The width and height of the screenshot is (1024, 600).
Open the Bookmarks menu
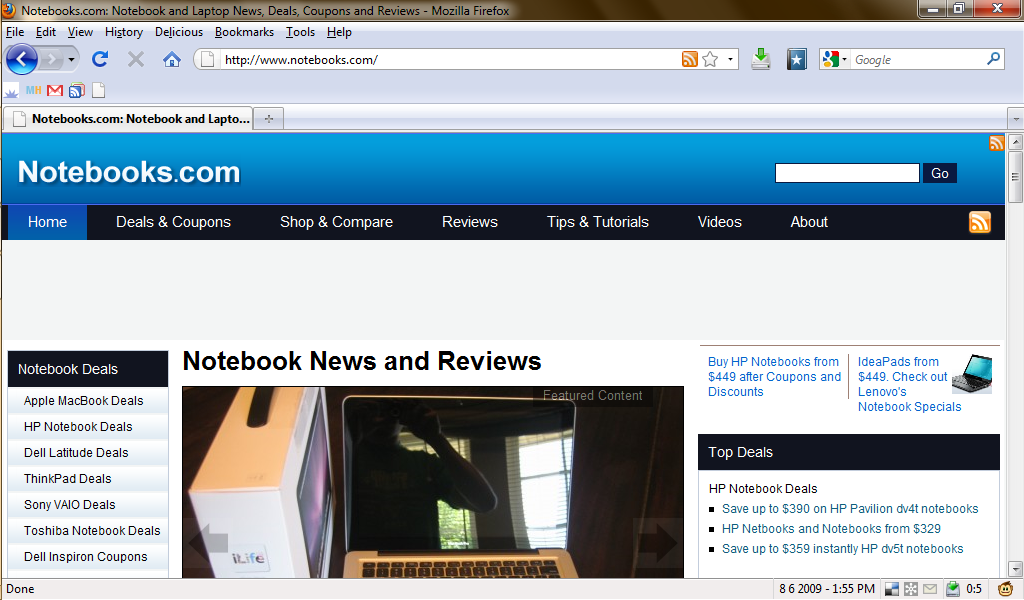pos(244,32)
